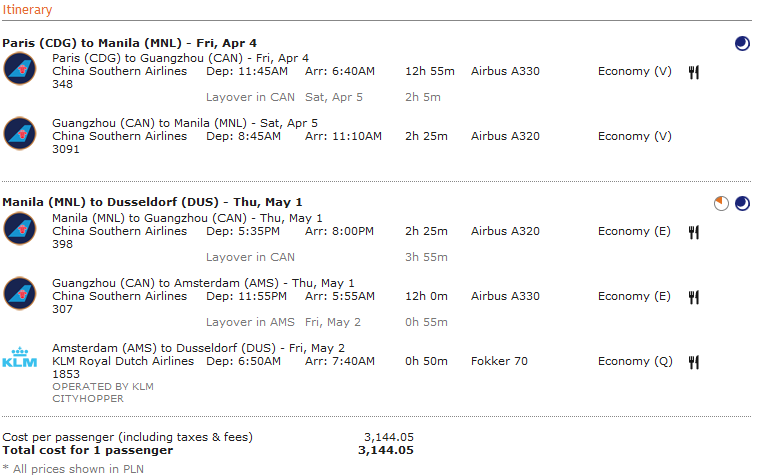Click the KLM airline logo

tap(20, 357)
